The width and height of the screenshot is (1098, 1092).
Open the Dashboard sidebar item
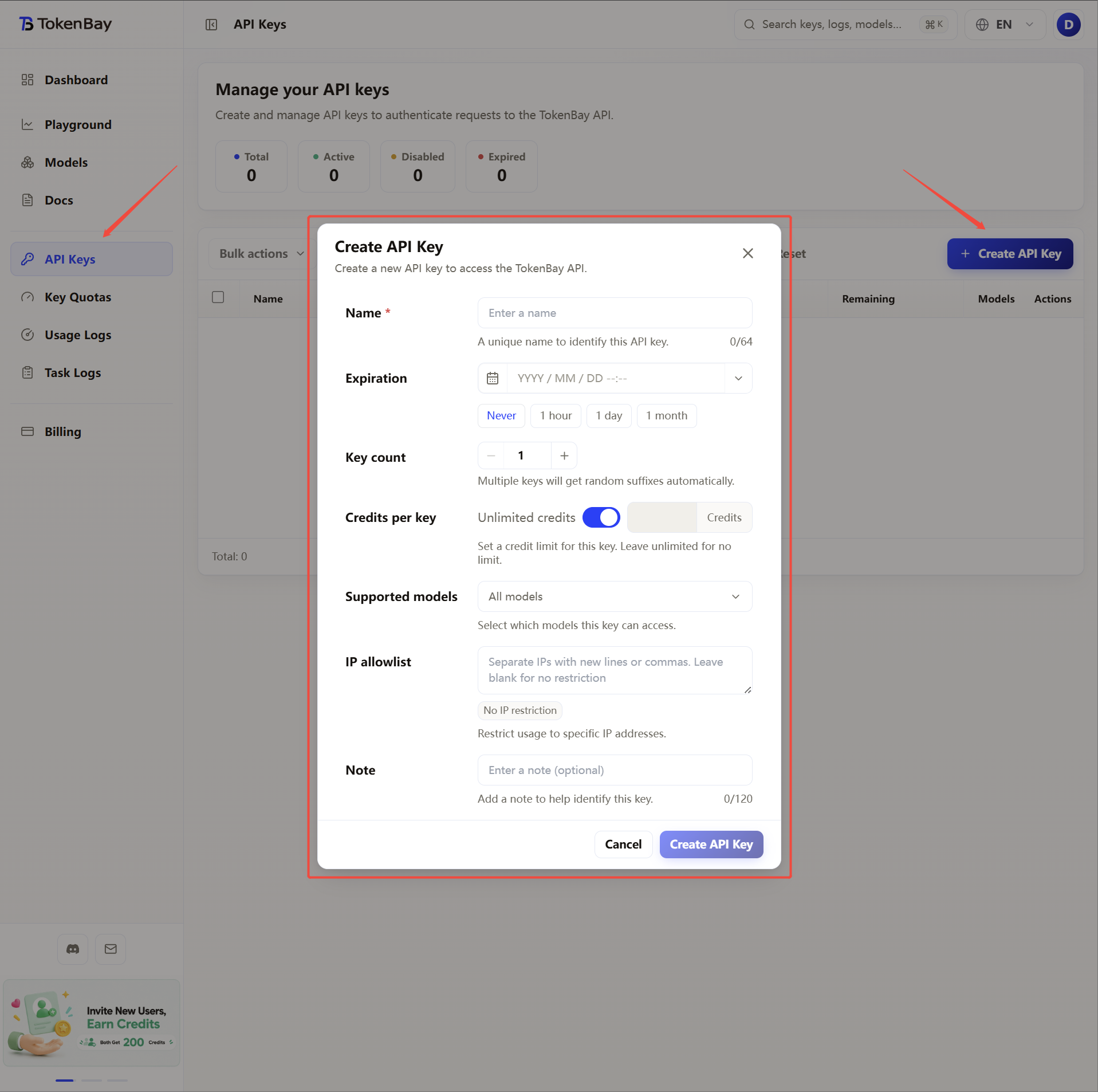pyautogui.click(x=92, y=80)
